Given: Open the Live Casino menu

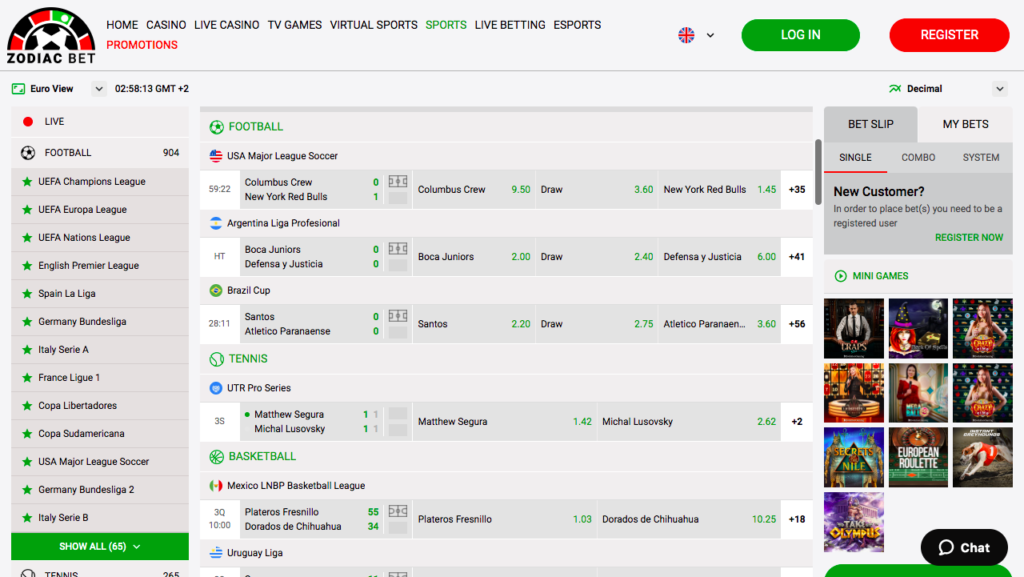Looking at the screenshot, I should tap(227, 25).
